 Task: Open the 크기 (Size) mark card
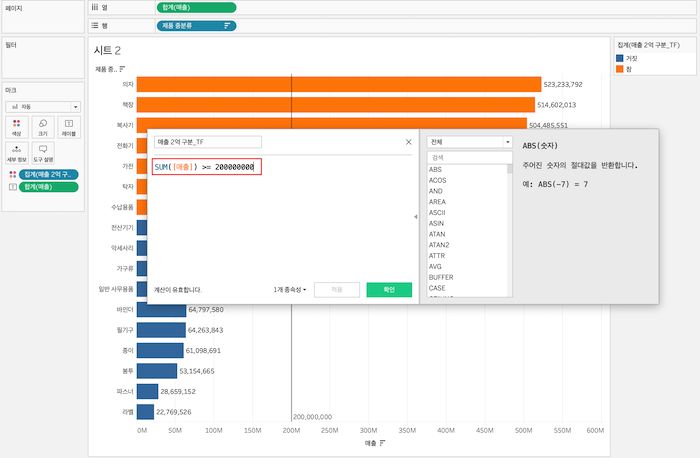pos(43,127)
